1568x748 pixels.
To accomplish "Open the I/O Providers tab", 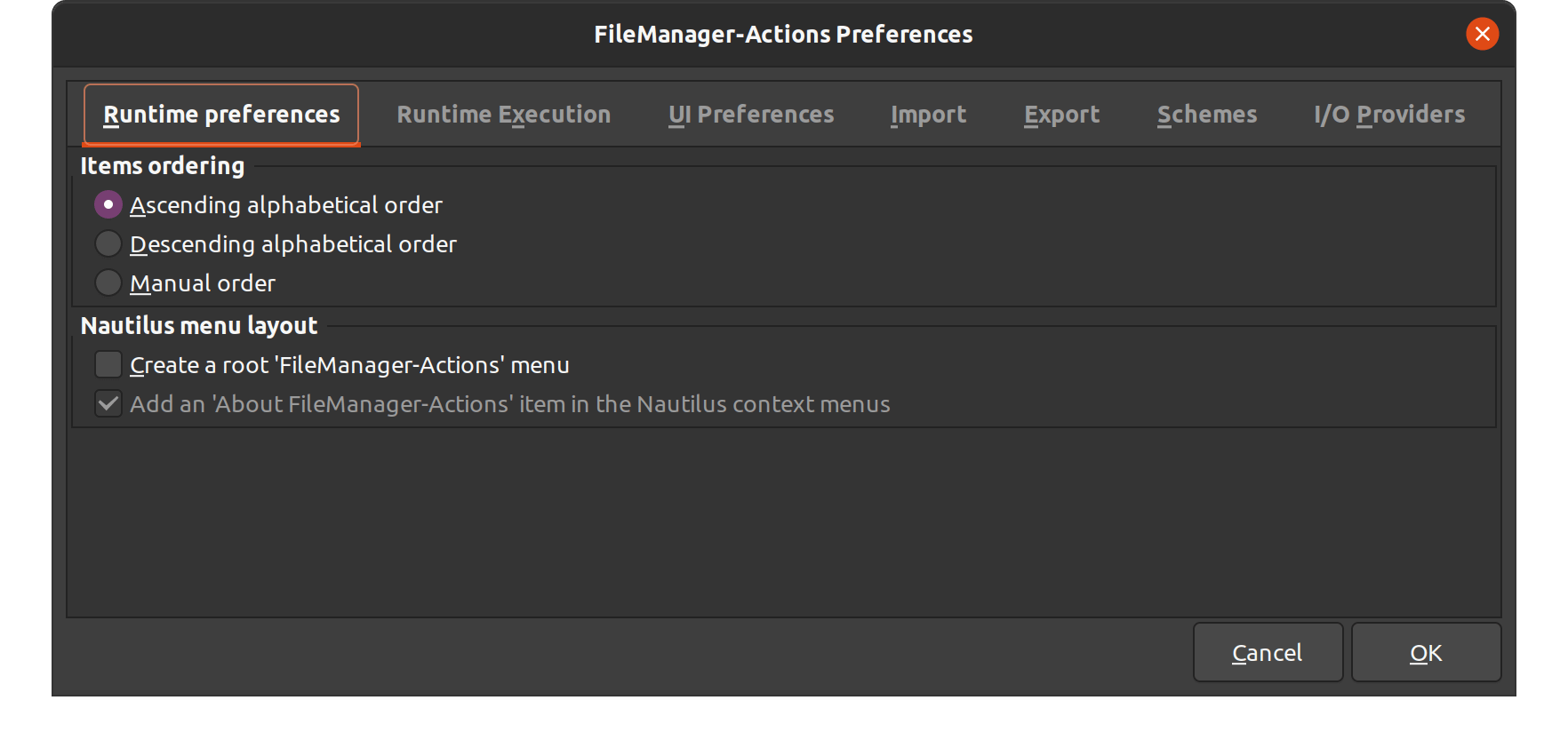I will [x=1388, y=114].
